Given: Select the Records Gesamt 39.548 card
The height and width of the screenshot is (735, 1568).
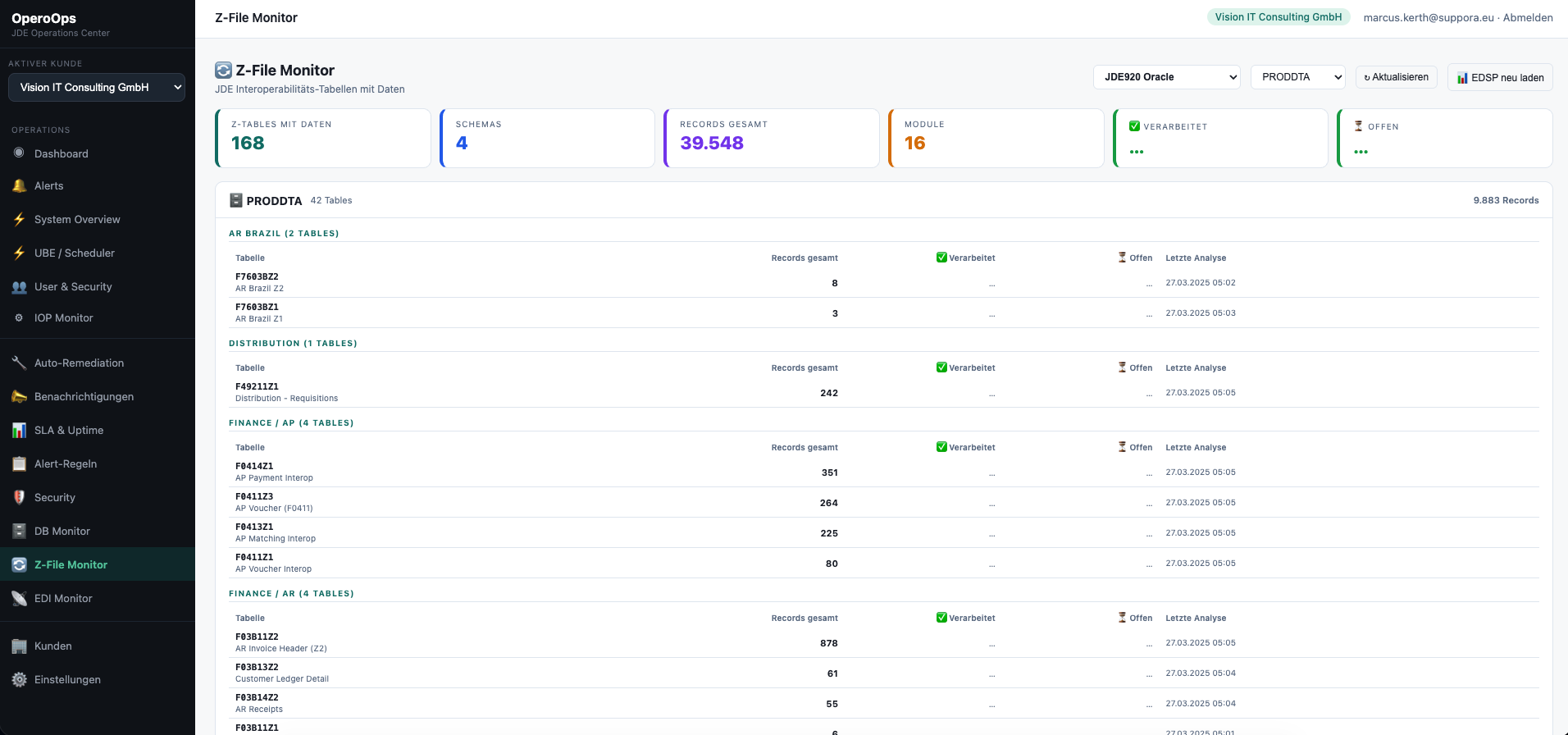Looking at the screenshot, I should pyautogui.click(x=772, y=139).
